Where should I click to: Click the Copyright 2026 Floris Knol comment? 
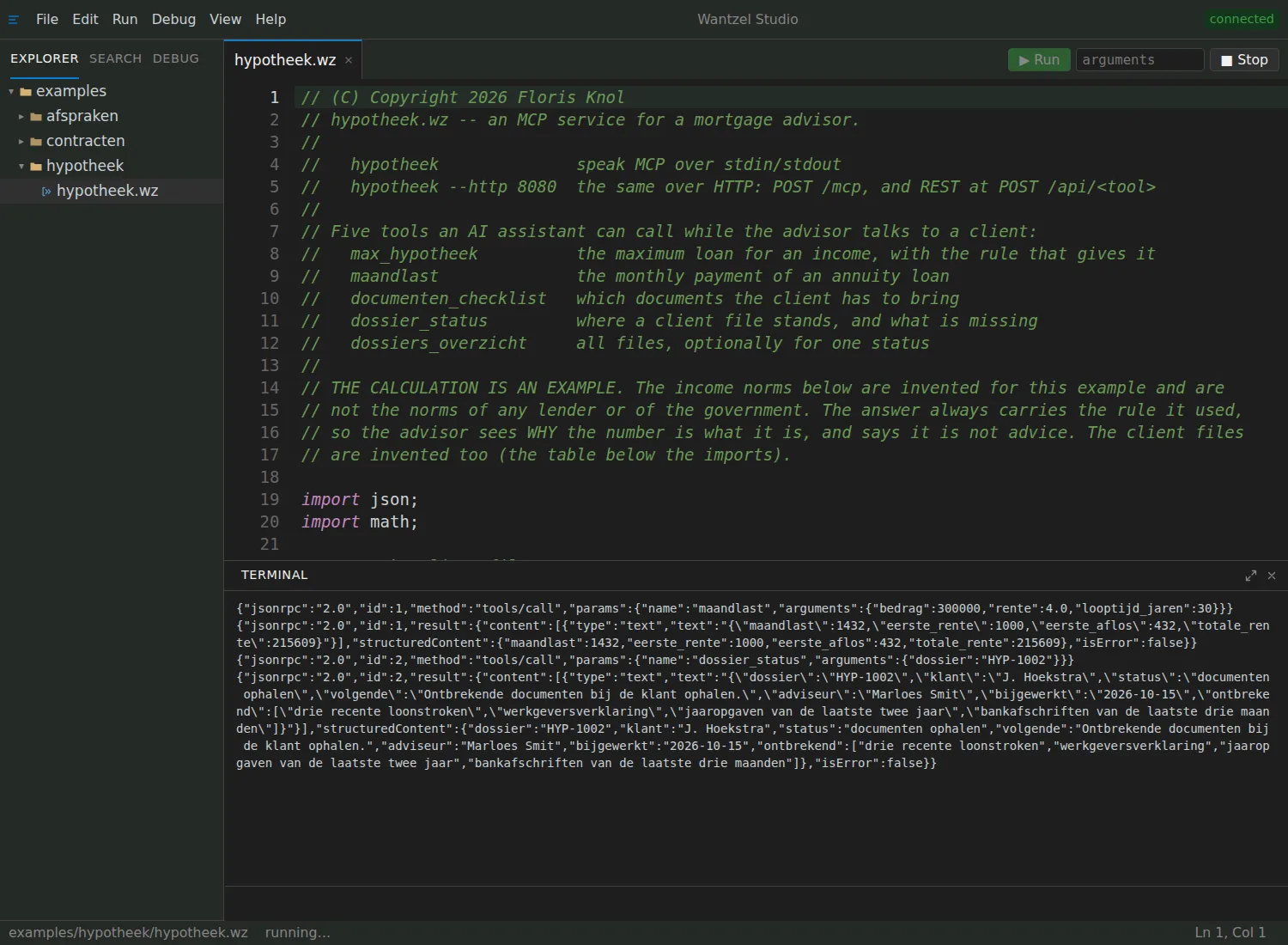(463, 98)
